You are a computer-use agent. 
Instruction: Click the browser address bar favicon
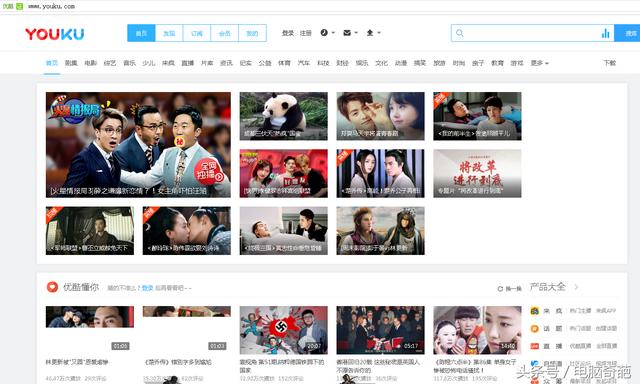pyautogui.click(x=20, y=6)
